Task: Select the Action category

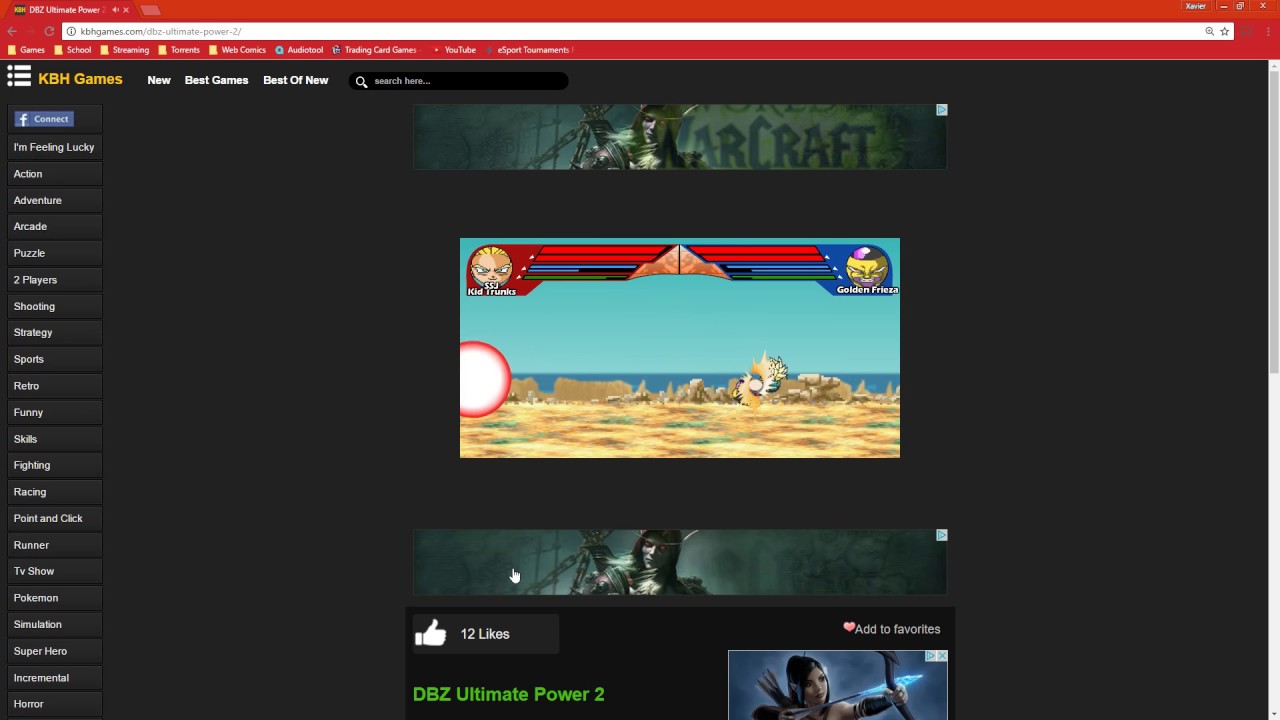Action: (54, 174)
